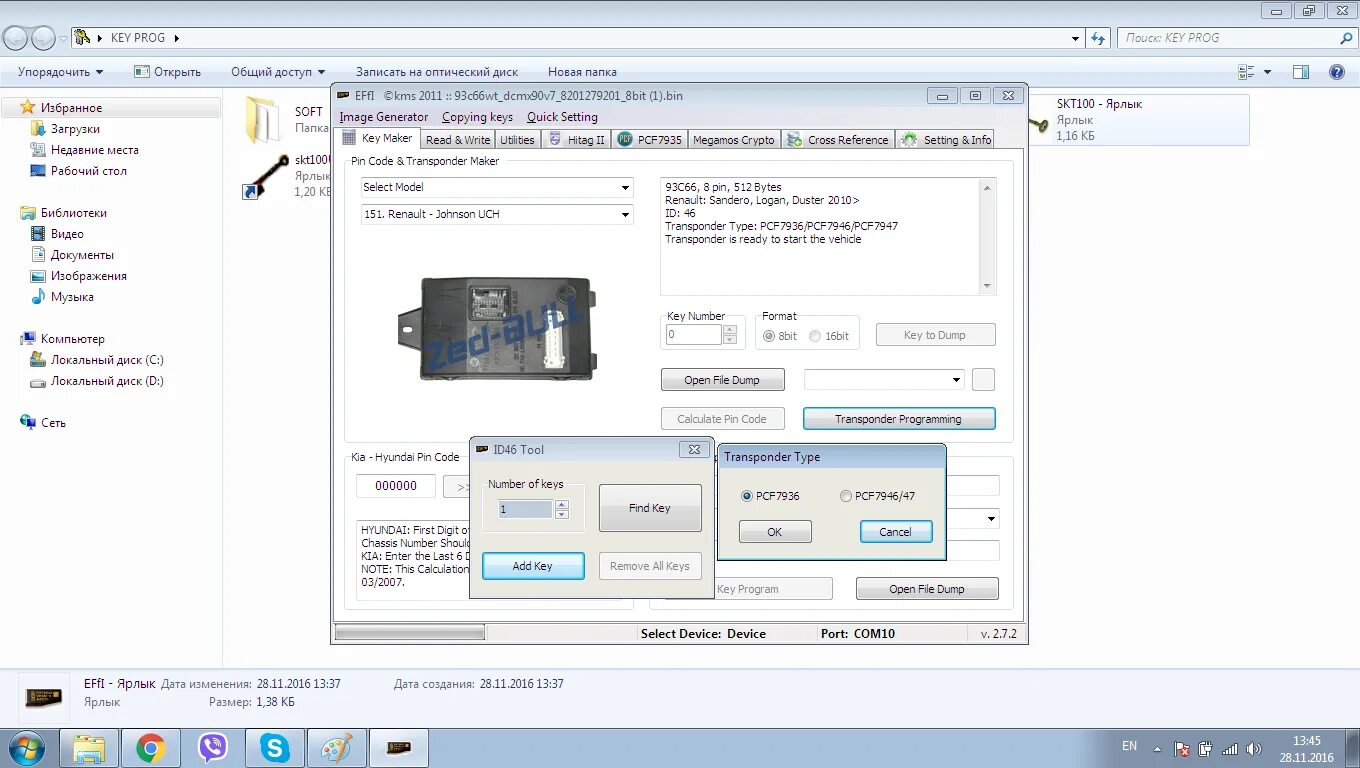
Task: Click Add Key in ID46 Tool
Action: pyautogui.click(x=533, y=566)
